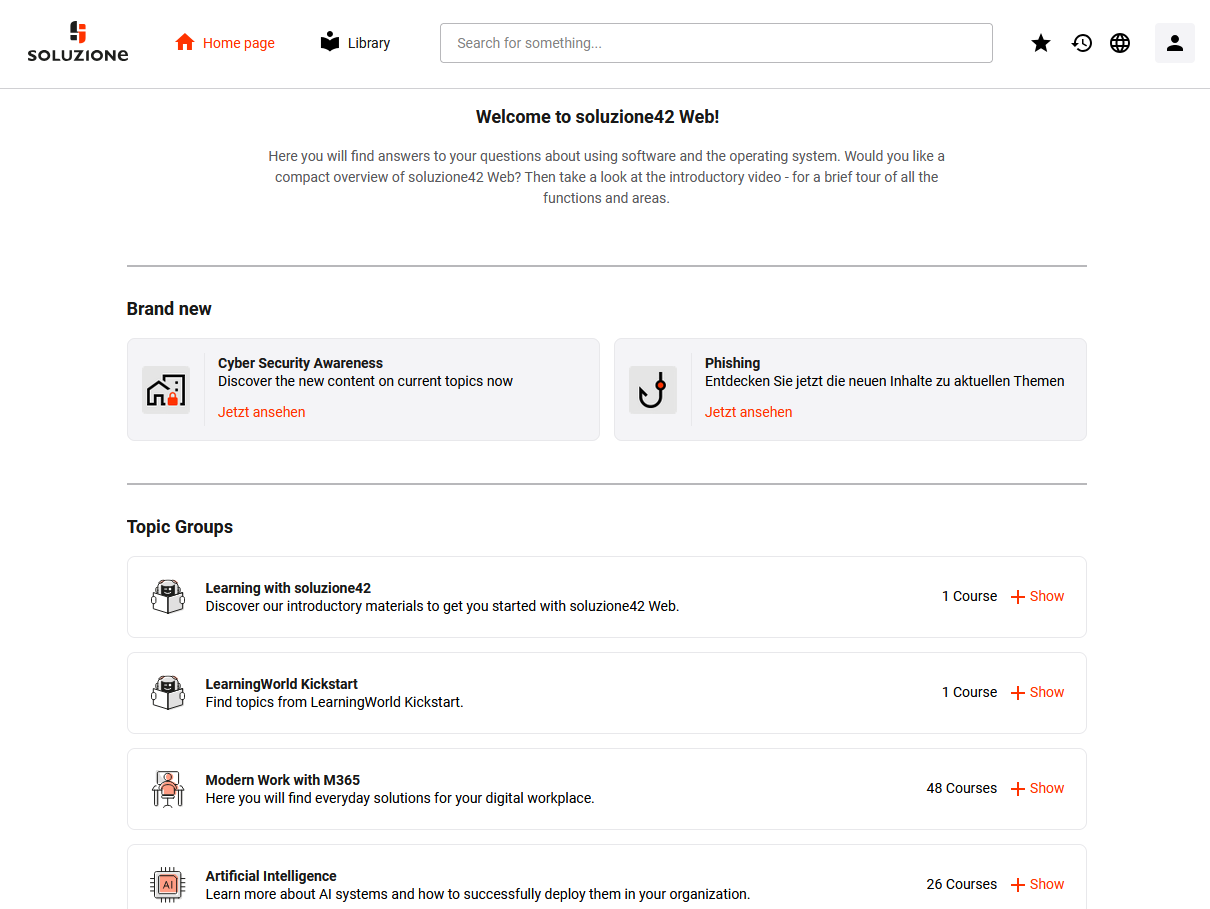Viewport: 1210px width, 909px height.
Task: Click the plus icon for Artificial Intelligence
Action: 1018,885
